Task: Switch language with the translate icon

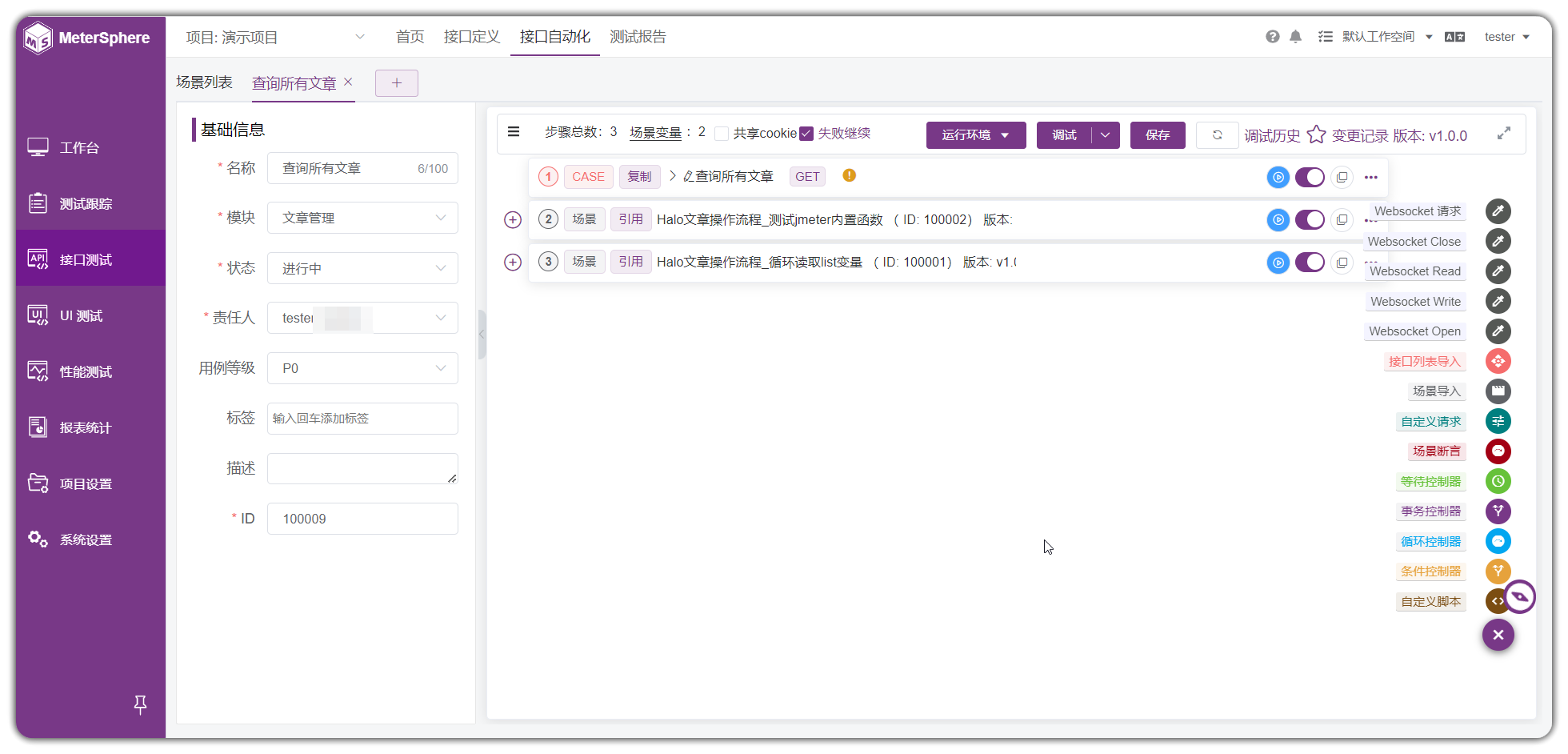Action: coord(1454,37)
